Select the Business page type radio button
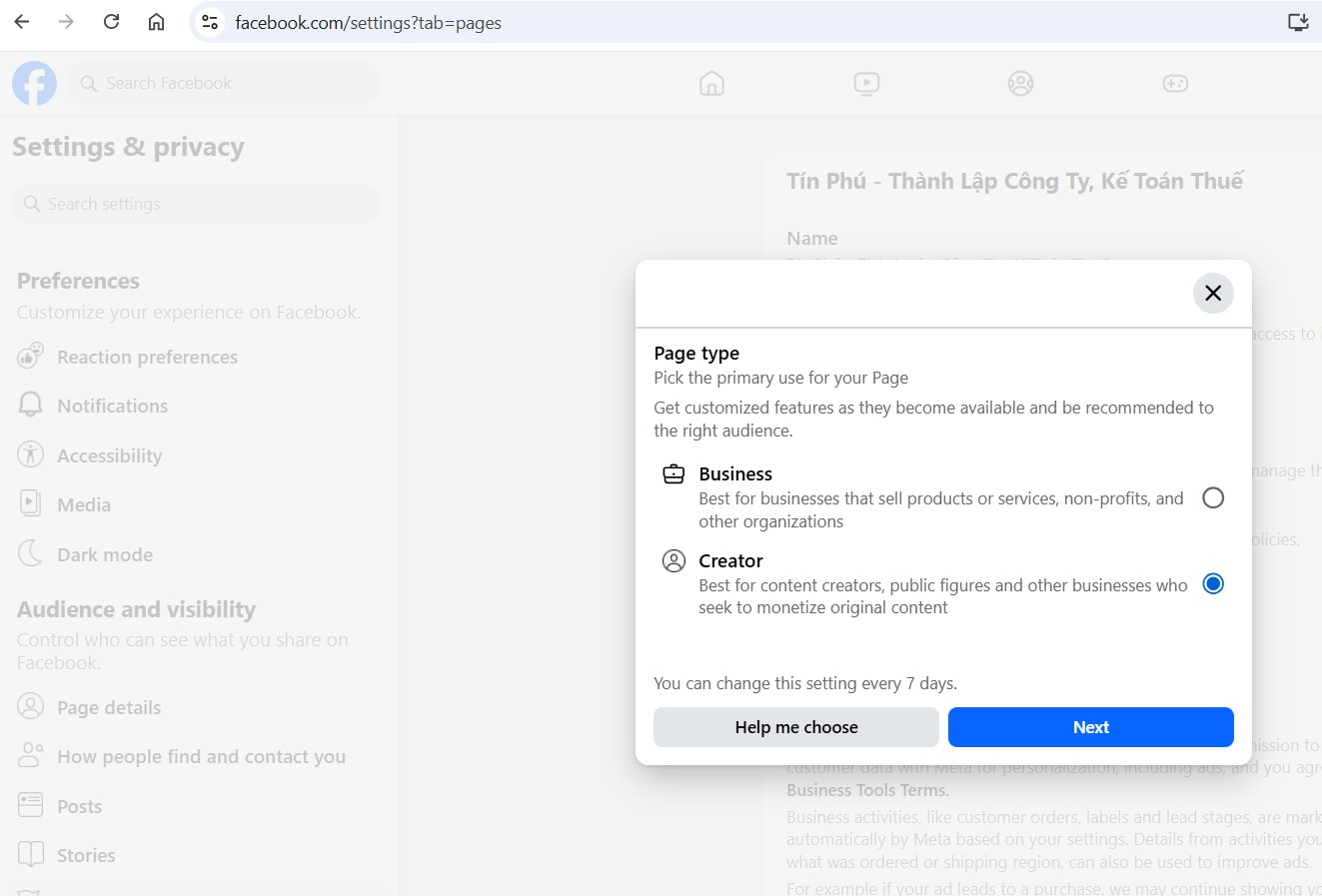Image resolution: width=1322 pixels, height=896 pixels. [1212, 497]
